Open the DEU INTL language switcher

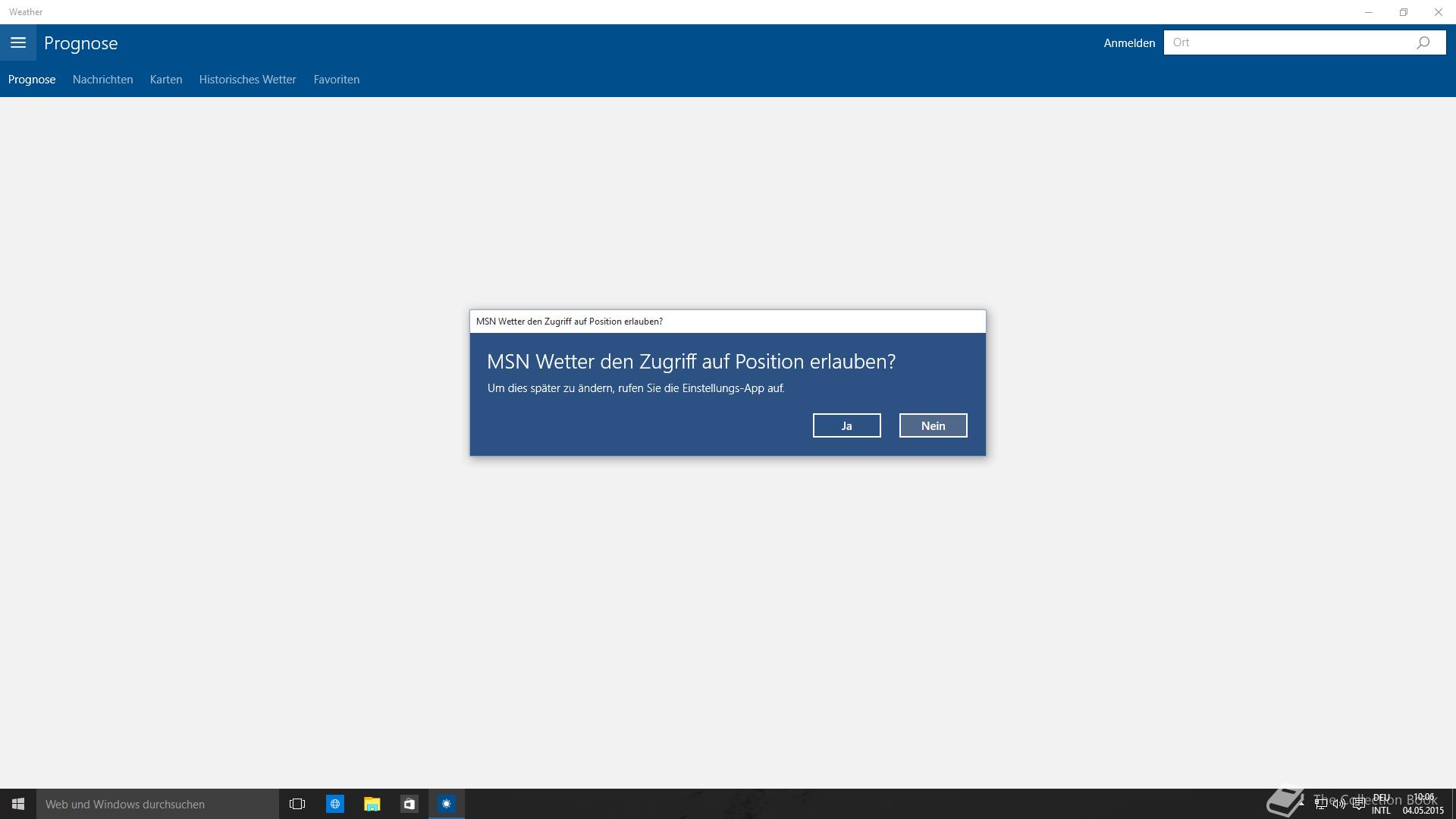point(1381,804)
